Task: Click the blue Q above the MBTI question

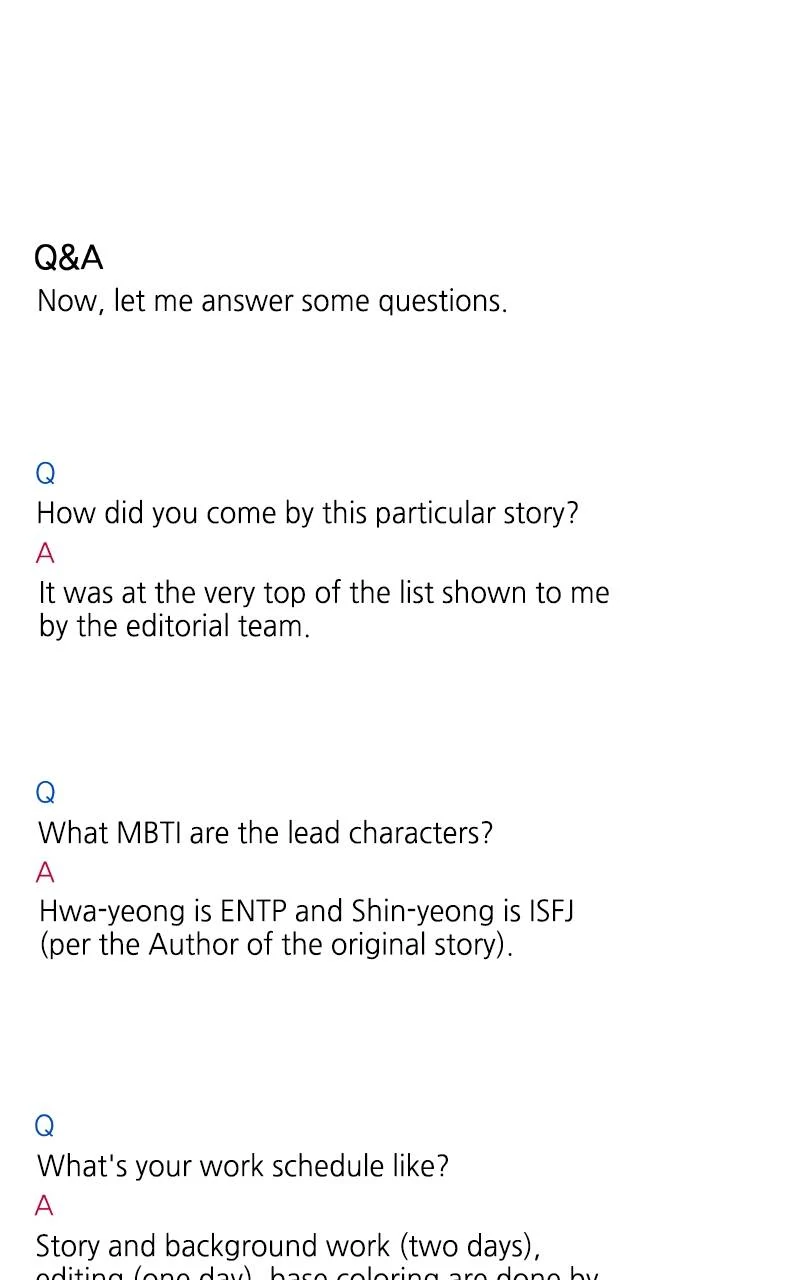Action: click(x=46, y=793)
